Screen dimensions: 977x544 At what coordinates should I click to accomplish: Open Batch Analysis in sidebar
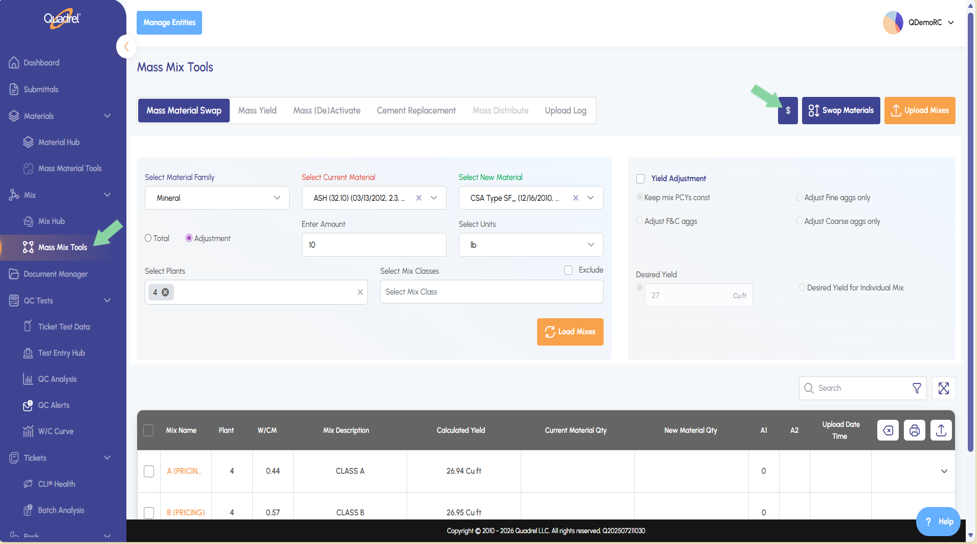pos(60,510)
